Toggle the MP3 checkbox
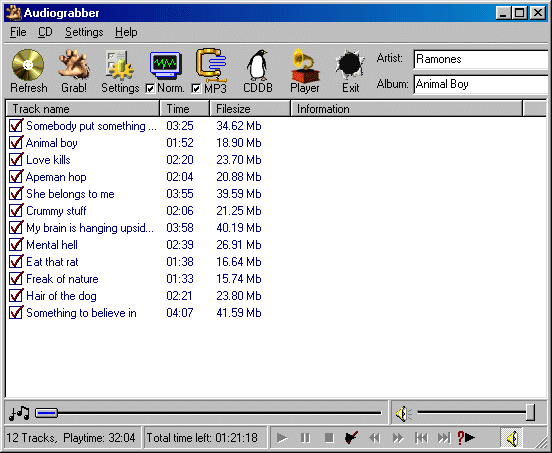 click(x=196, y=89)
